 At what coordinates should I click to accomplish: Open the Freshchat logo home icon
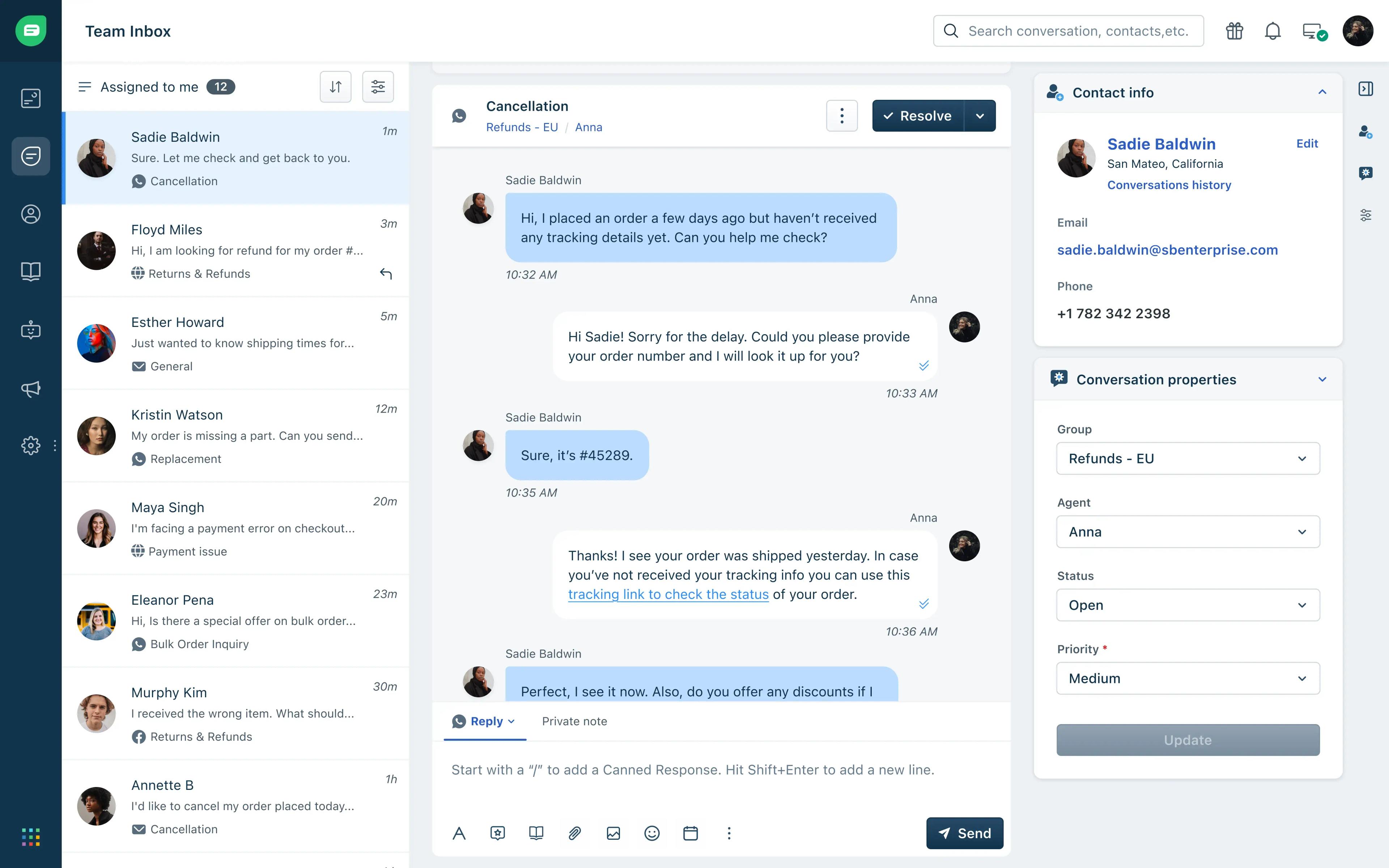click(x=31, y=31)
